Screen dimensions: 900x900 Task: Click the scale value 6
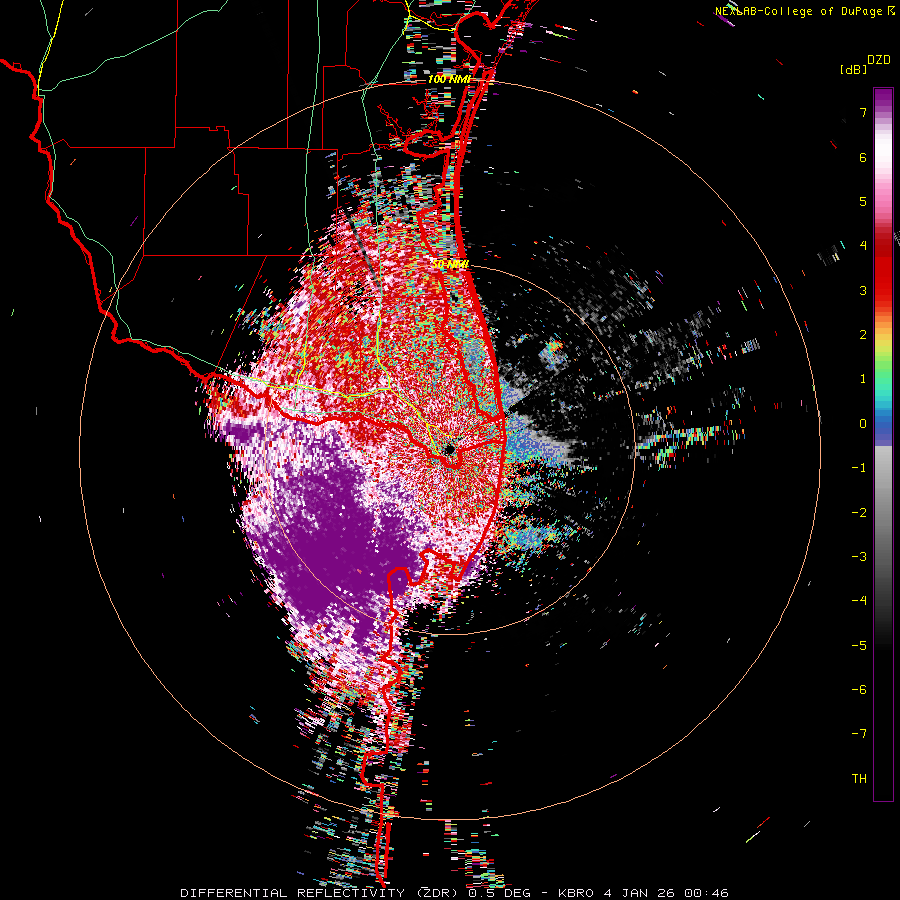[863, 157]
